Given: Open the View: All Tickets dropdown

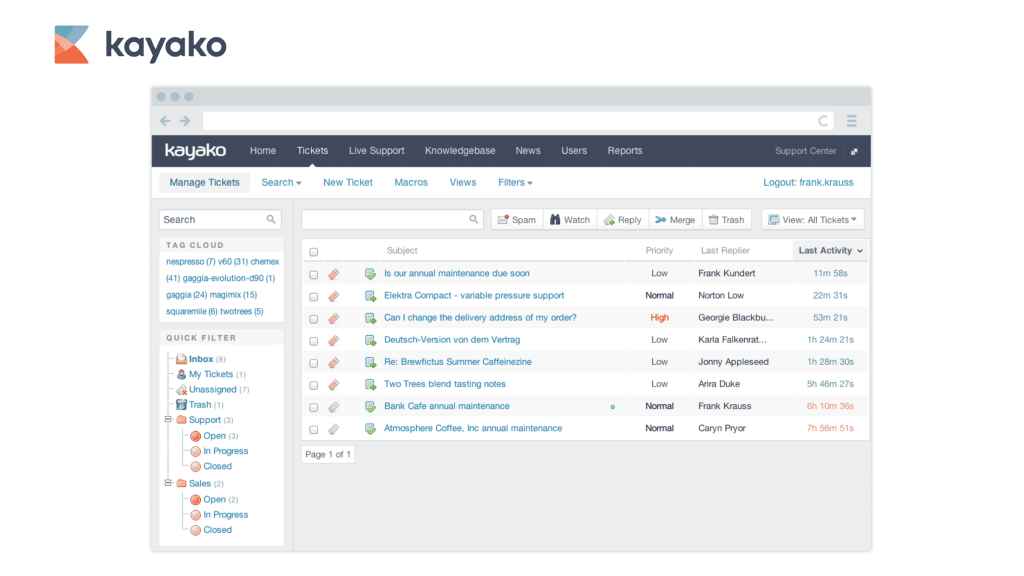Looking at the screenshot, I should click(x=812, y=220).
